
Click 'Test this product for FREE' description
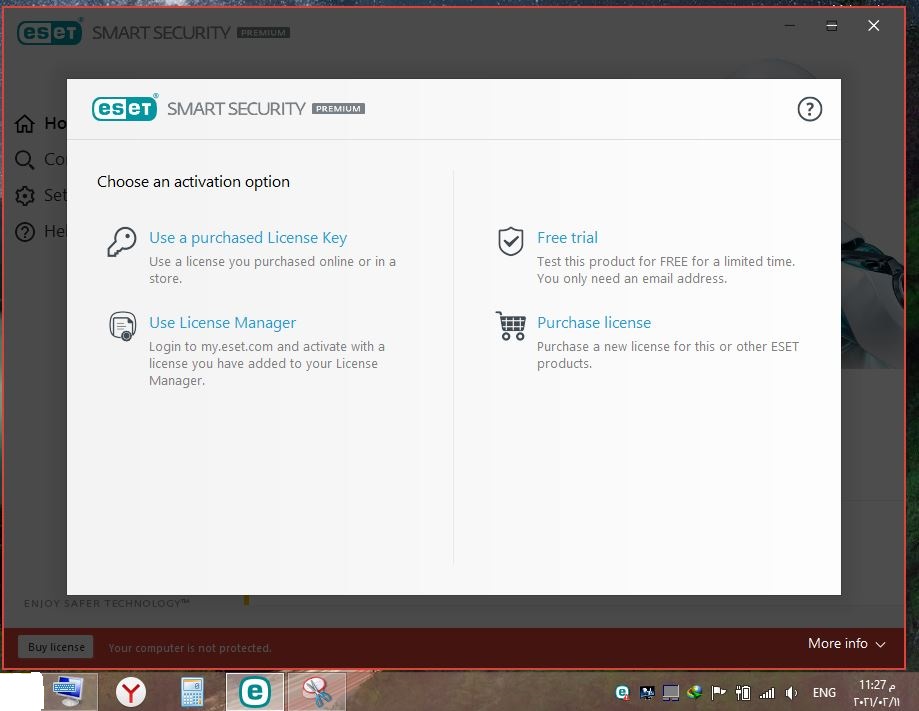click(x=666, y=270)
